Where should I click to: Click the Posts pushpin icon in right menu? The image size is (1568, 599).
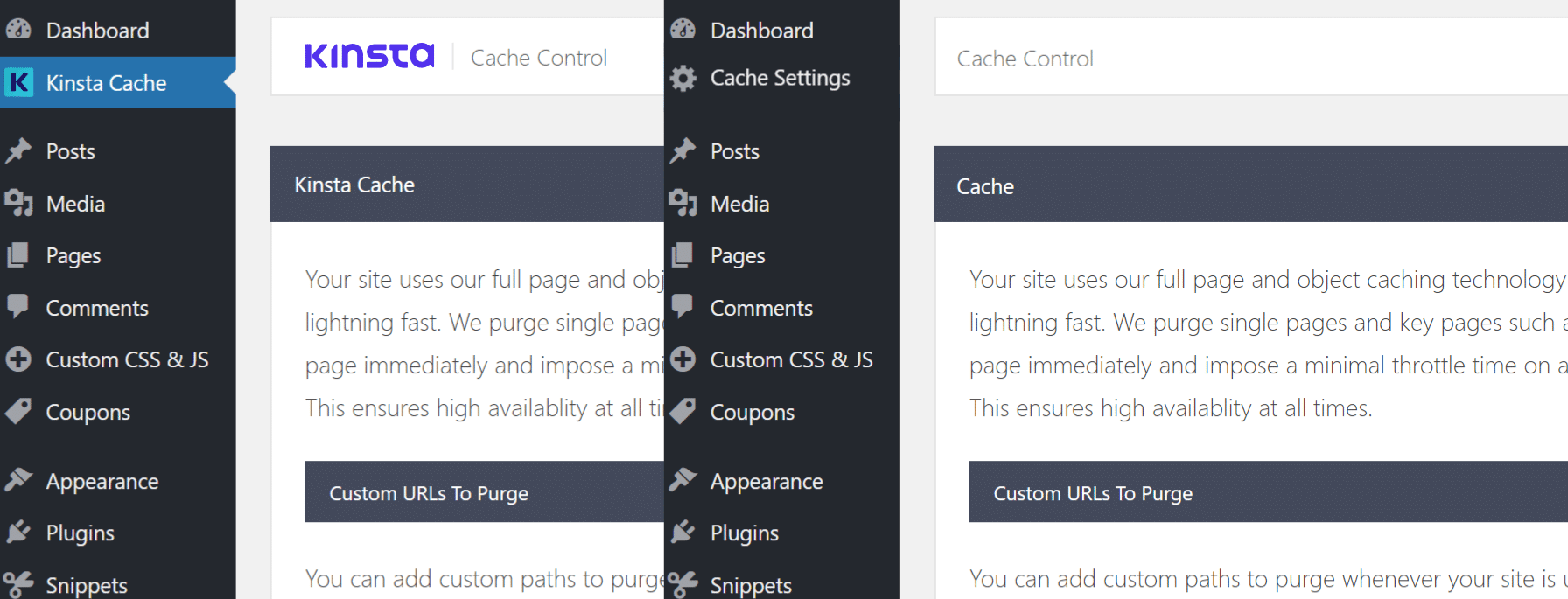click(683, 151)
